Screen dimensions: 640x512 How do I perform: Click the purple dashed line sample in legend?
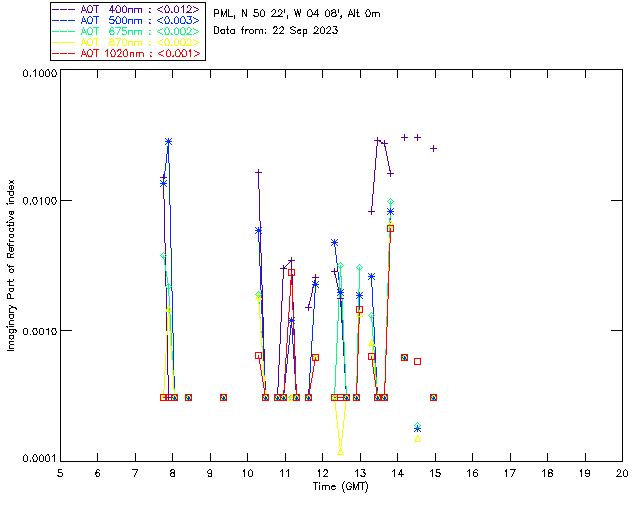(64, 9)
